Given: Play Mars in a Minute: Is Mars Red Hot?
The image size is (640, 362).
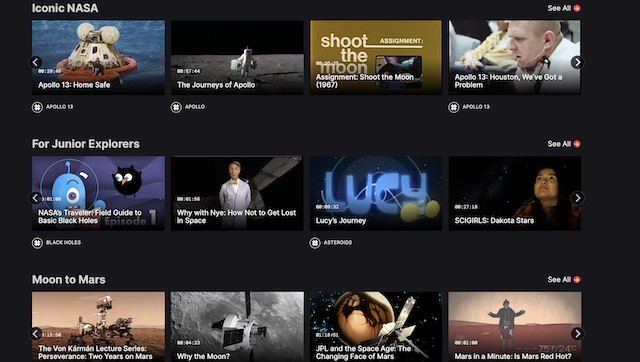Looking at the screenshot, I should (515, 326).
